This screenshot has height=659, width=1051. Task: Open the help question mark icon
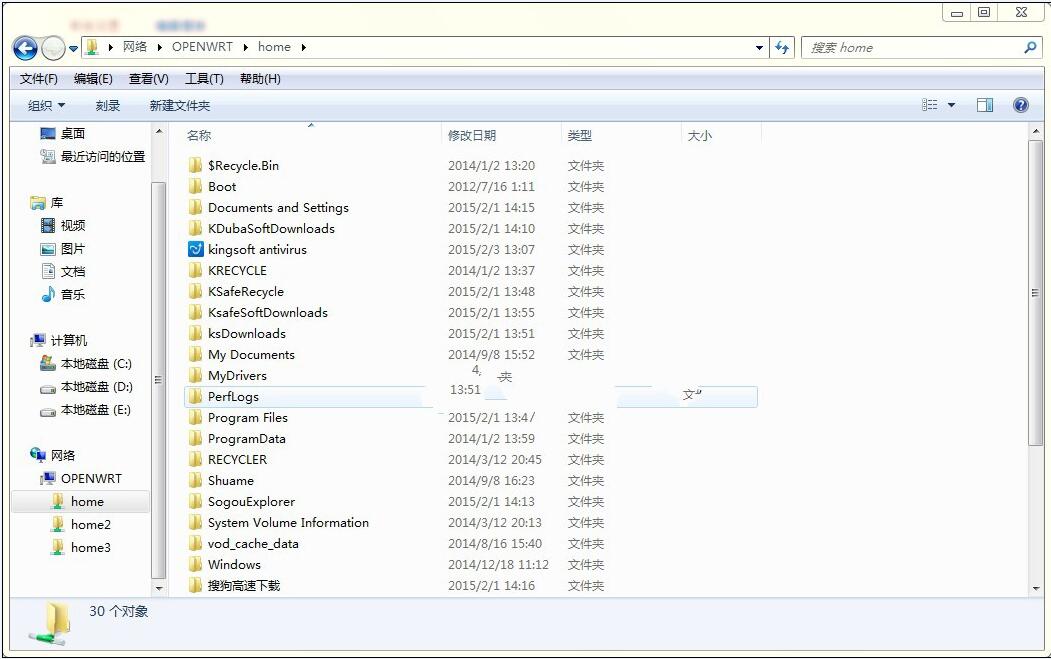pyautogui.click(x=1020, y=105)
